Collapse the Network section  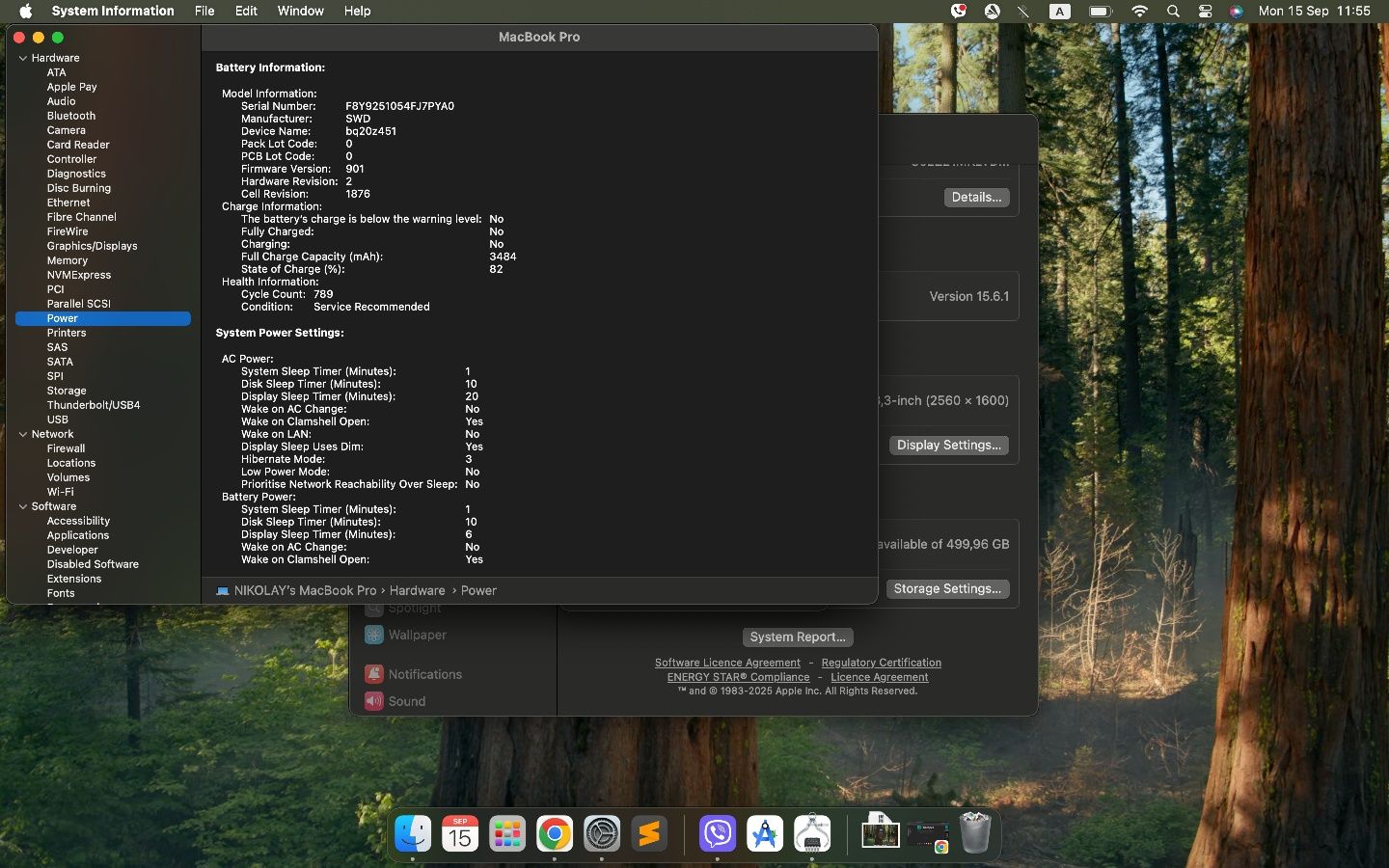click(23, 434)
